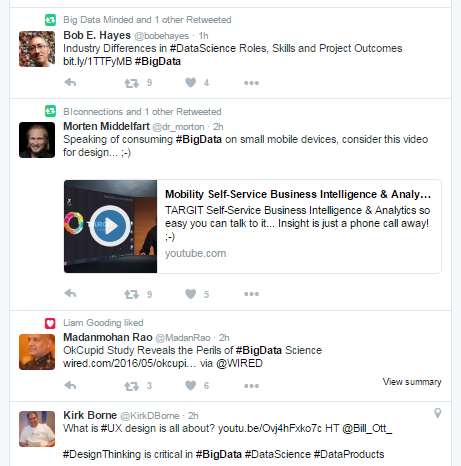
Task: Open the wired.com OkCupid article link
Action: pos(130,363)
